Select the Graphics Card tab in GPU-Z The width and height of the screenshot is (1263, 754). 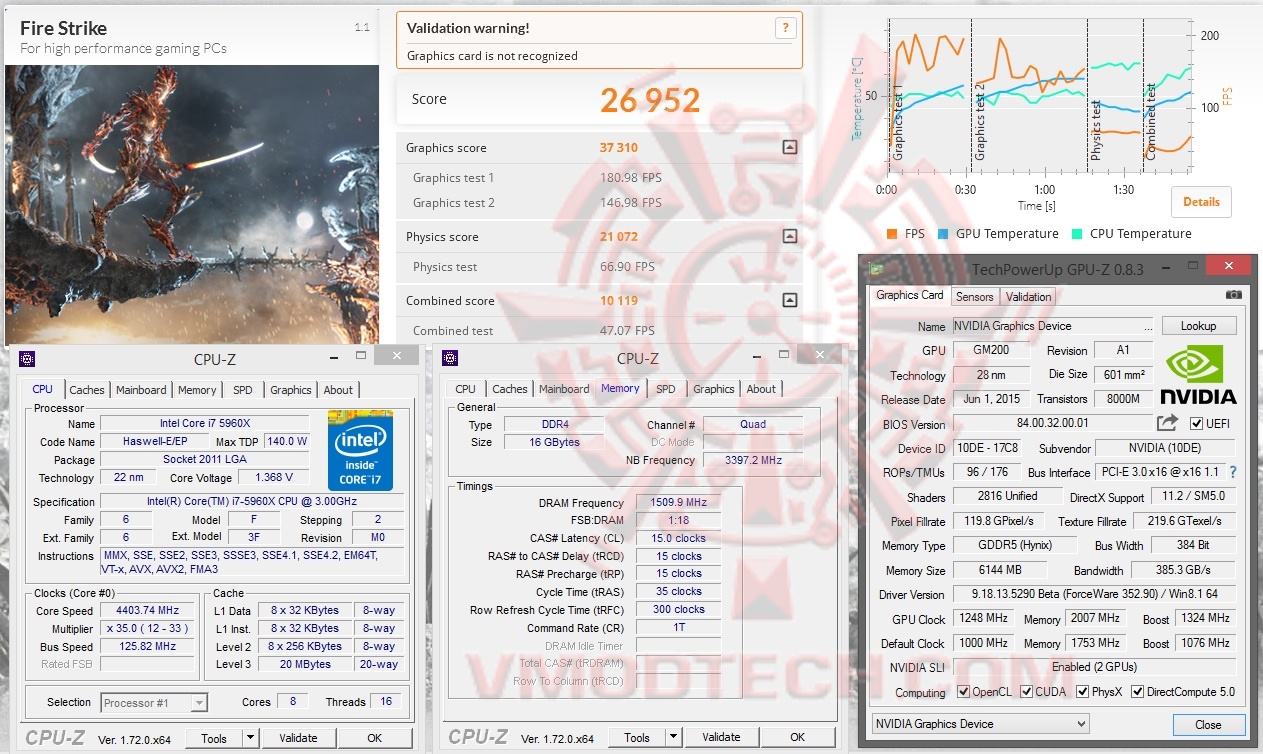[910, 295]
